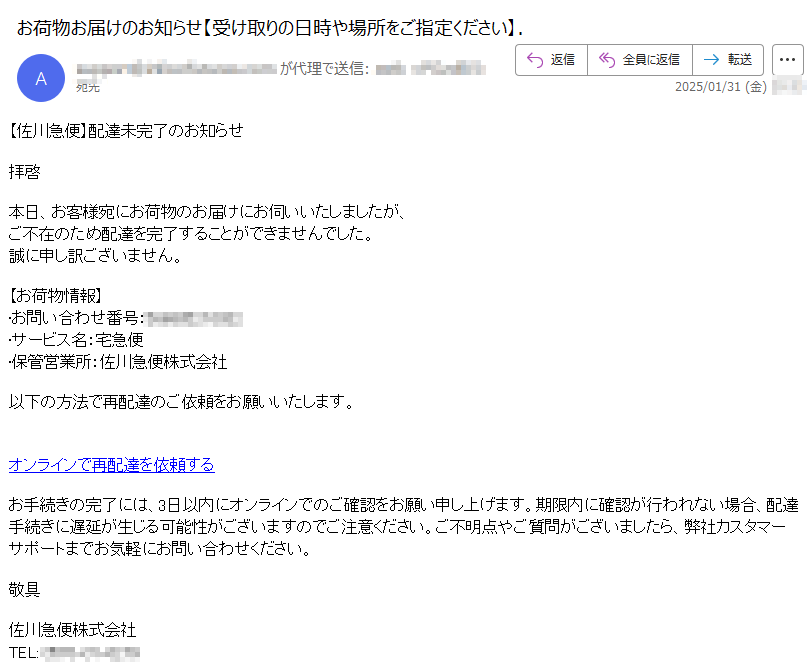Click the サービス名:宅急便 line
This screenshot has width=807, height=668.
76,340
